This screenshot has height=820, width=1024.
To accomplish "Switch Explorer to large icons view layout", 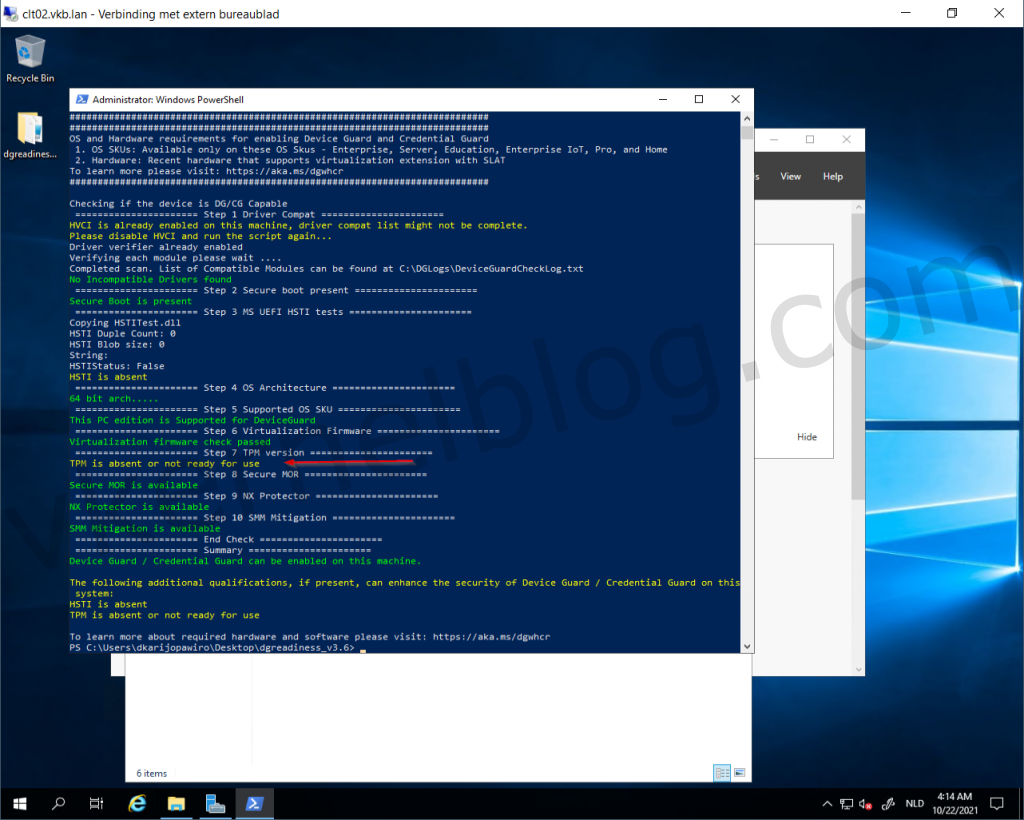I will click(x=740, y=773).
